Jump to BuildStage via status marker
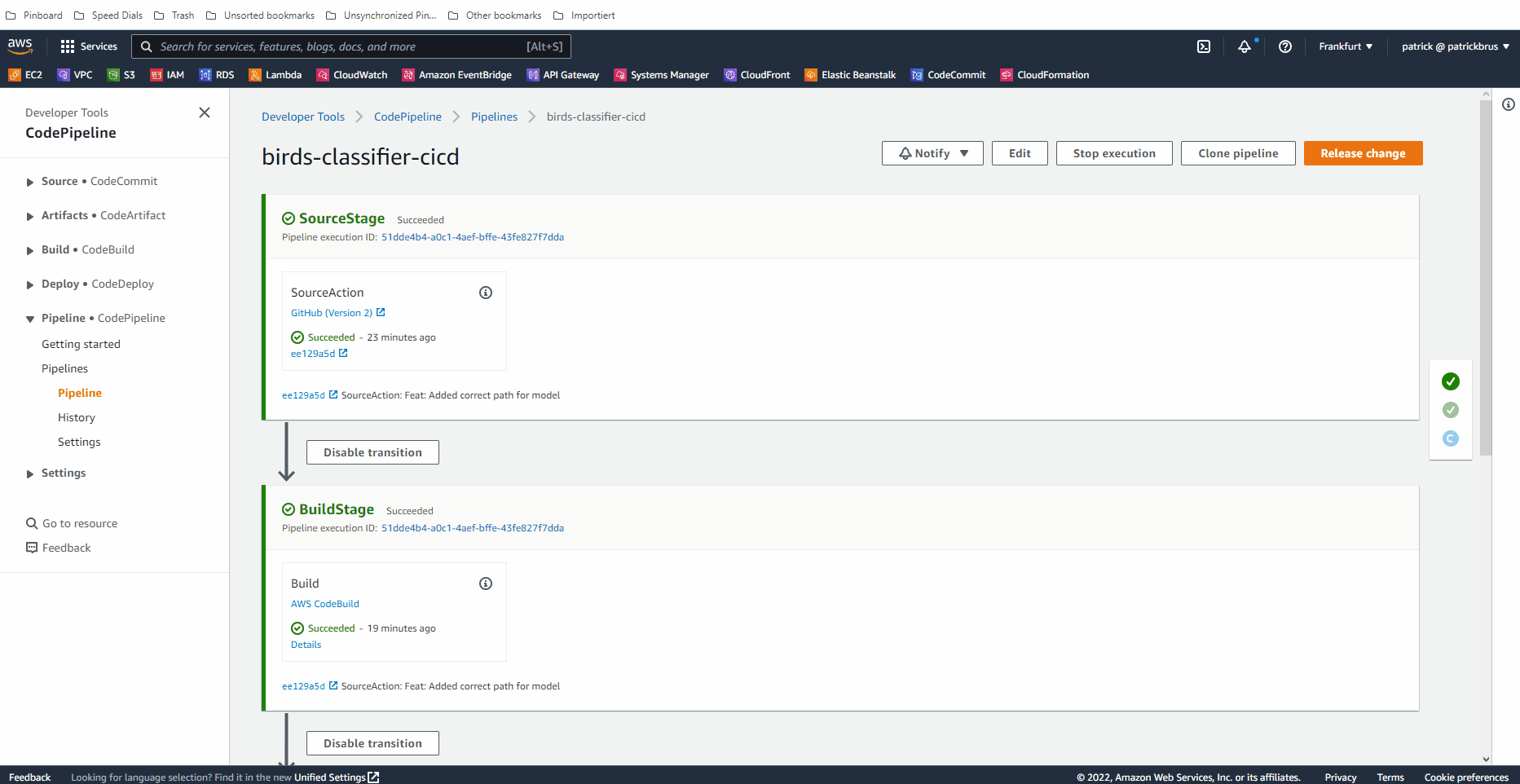1520x784 pixels. pyautogui.click(x=1451, y=410)
